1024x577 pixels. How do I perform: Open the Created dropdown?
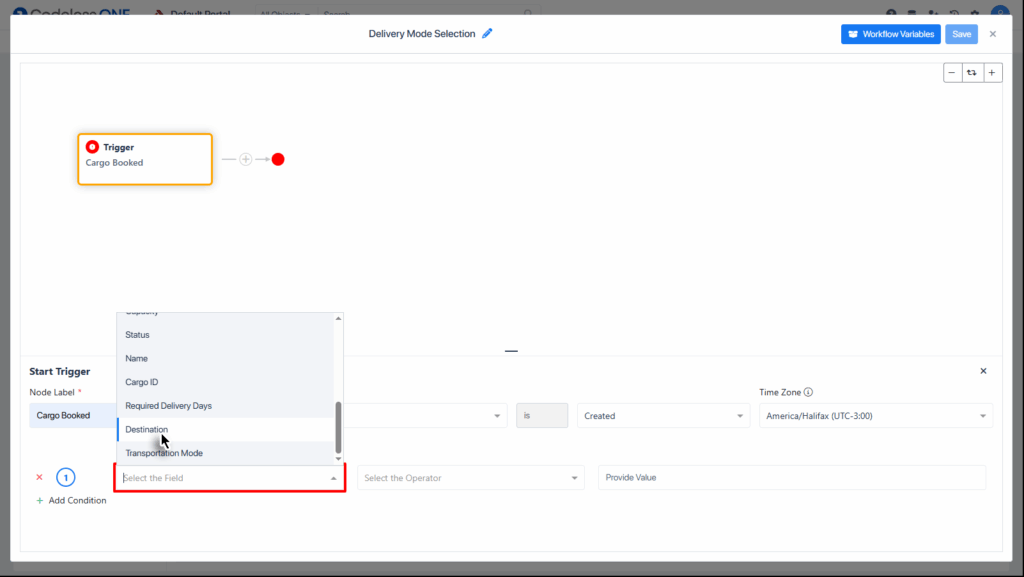tap(662, 415)
